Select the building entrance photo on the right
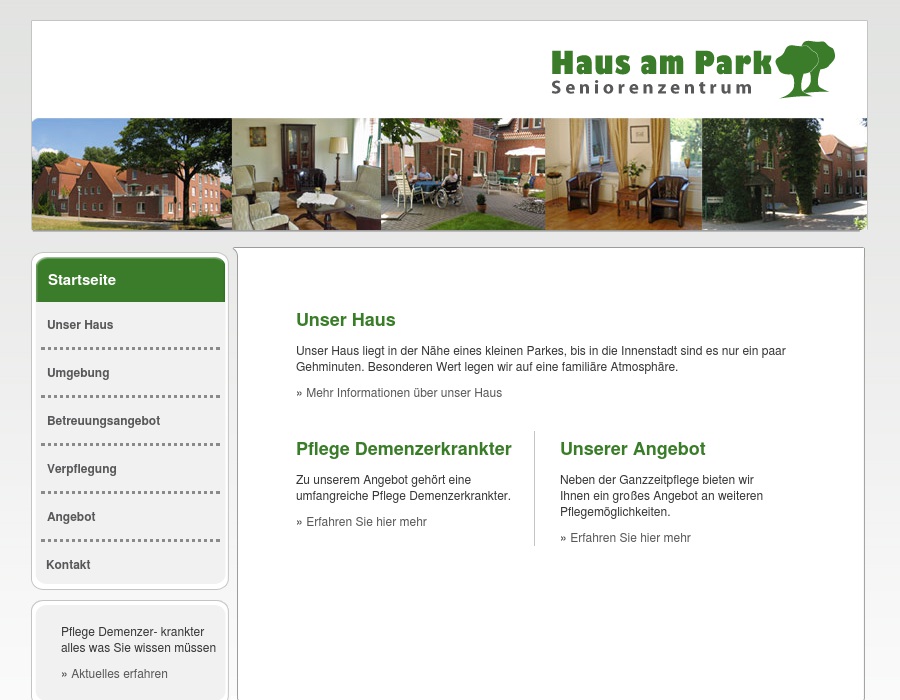The width and height of the screenshot is (900, 700). point(784,174)
